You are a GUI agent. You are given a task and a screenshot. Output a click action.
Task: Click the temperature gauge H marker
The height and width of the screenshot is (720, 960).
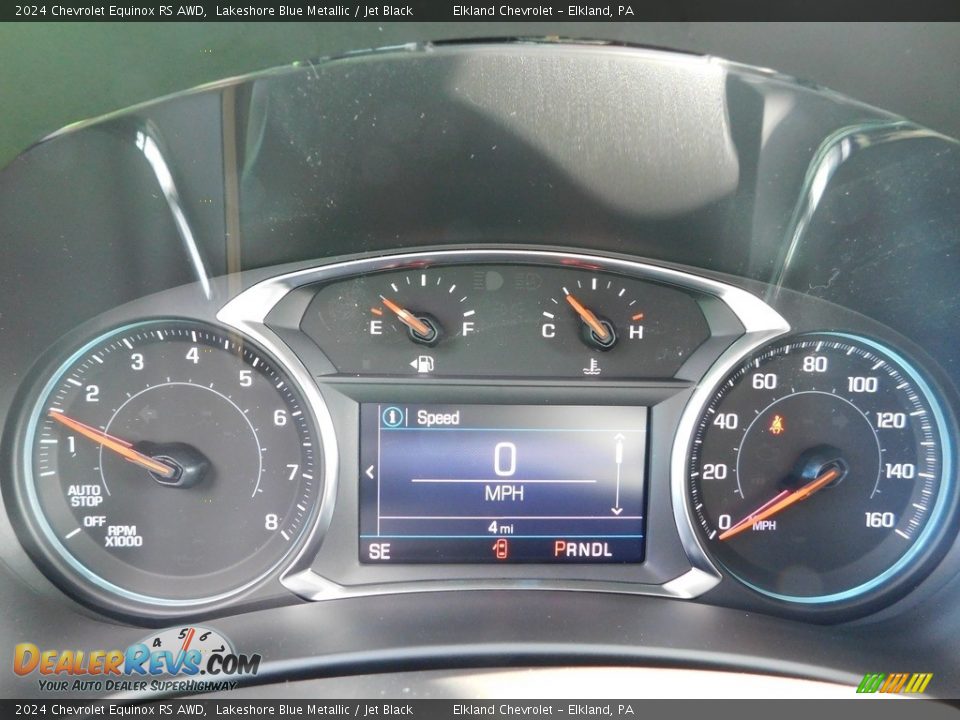[x=636, y=332]
